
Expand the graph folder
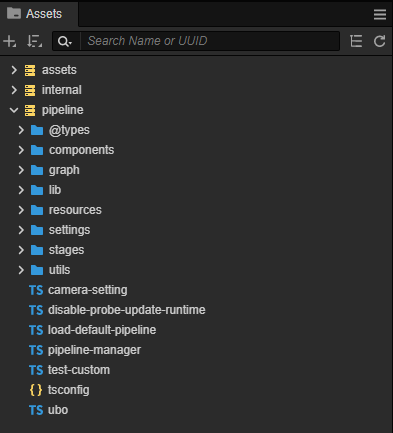[21, 170]
